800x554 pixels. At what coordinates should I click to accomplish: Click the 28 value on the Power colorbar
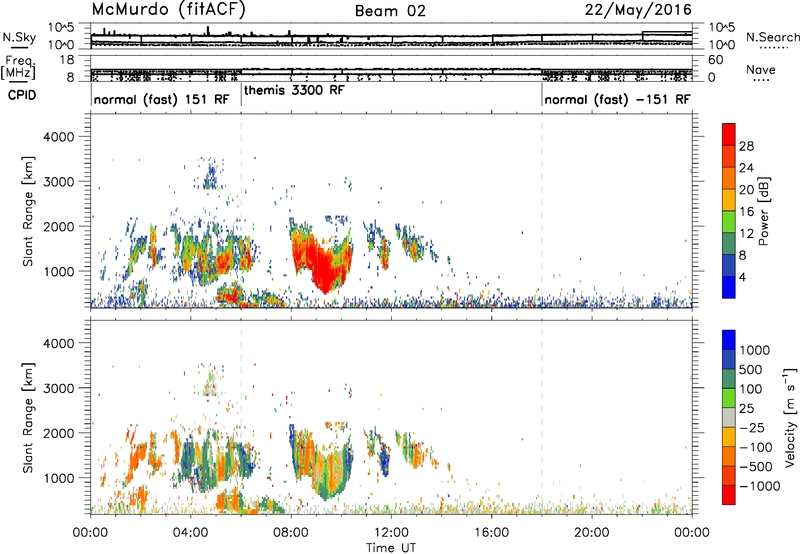[x=746, y=146]
